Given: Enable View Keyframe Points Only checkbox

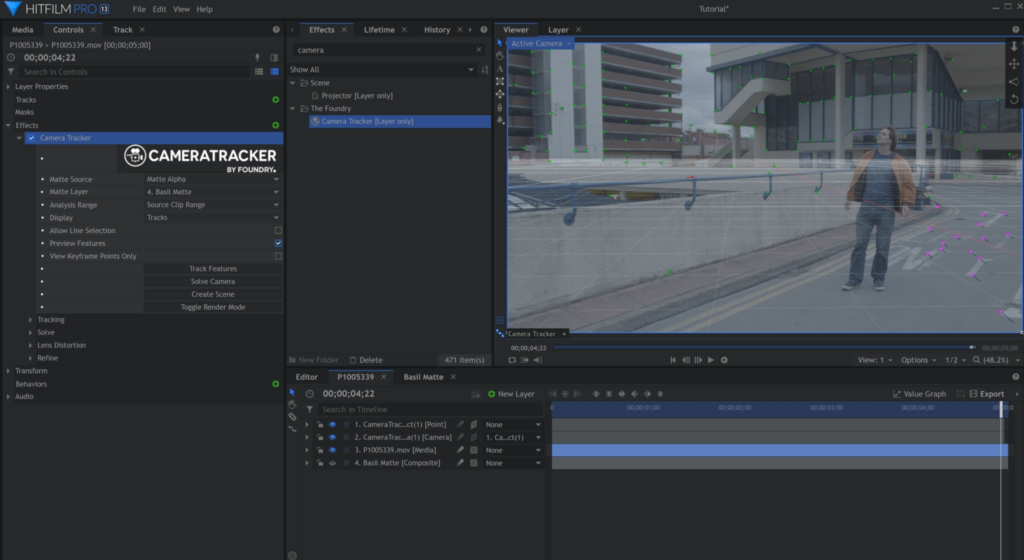Looking at the screenshot, I should point(278,256).
